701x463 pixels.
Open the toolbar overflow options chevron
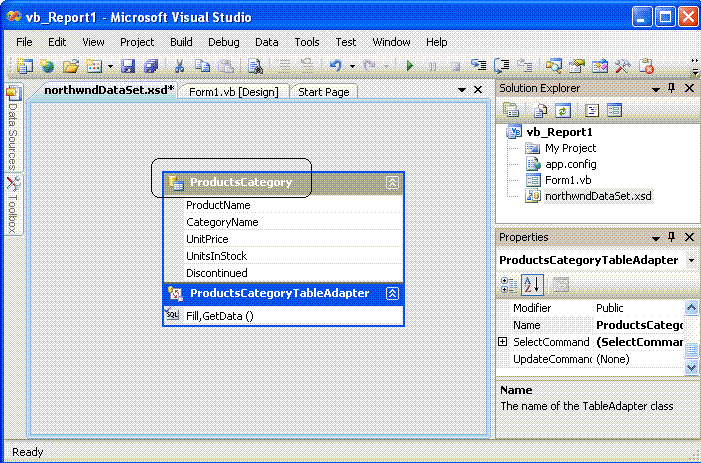(x=694, y=66)
